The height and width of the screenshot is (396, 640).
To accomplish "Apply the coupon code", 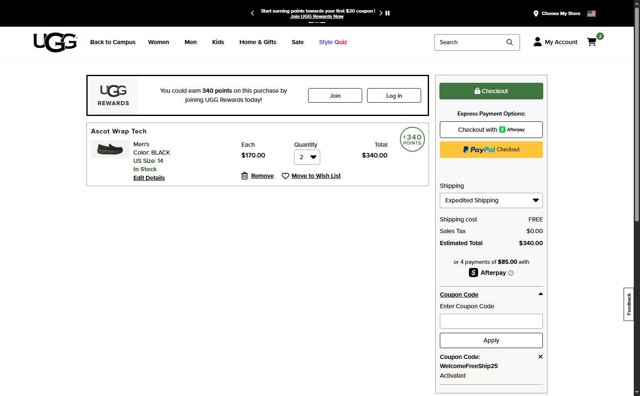I will [491, 340].
